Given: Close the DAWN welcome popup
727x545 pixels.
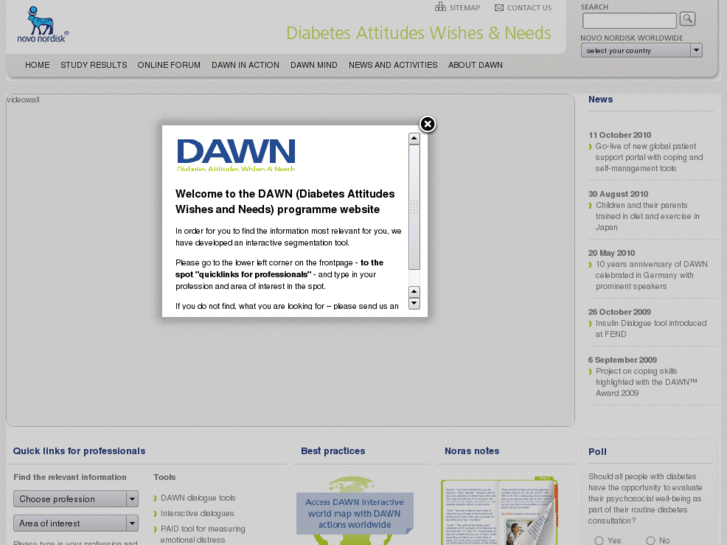Looking at the screenshot, I should 427,124.
